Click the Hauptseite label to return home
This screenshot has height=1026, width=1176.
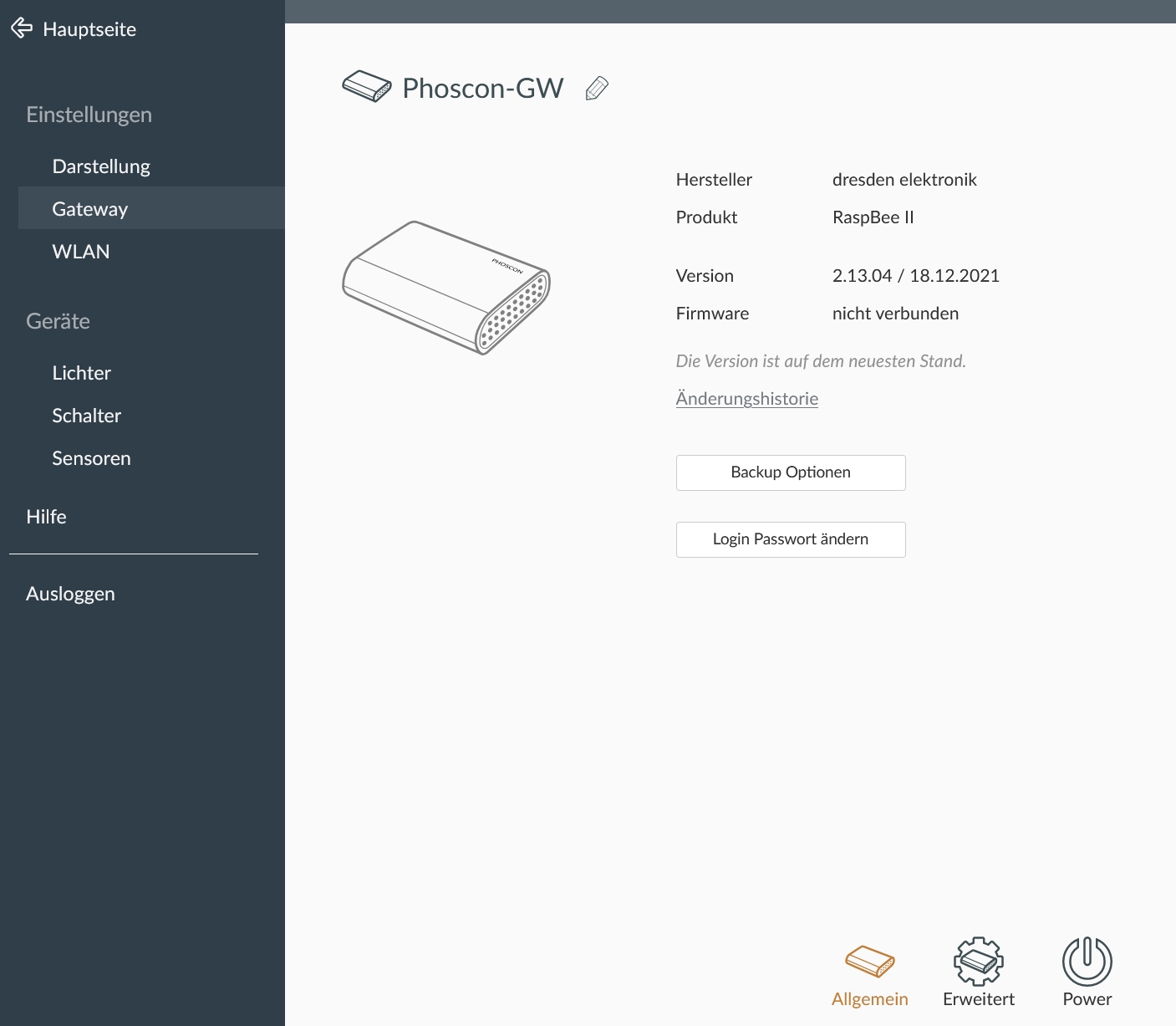click(x=89, y=29)
